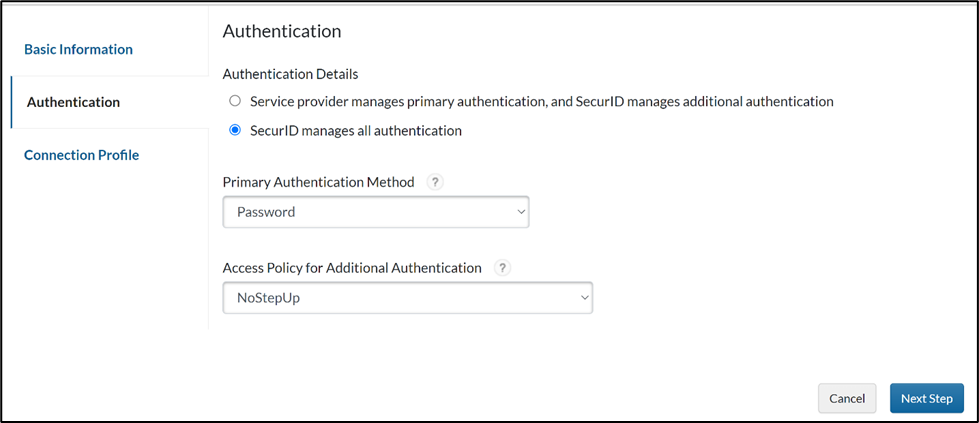Click the 'Primary Authentication Method' field label
This screenshot has height=423, width=979.
pos(319,183)
